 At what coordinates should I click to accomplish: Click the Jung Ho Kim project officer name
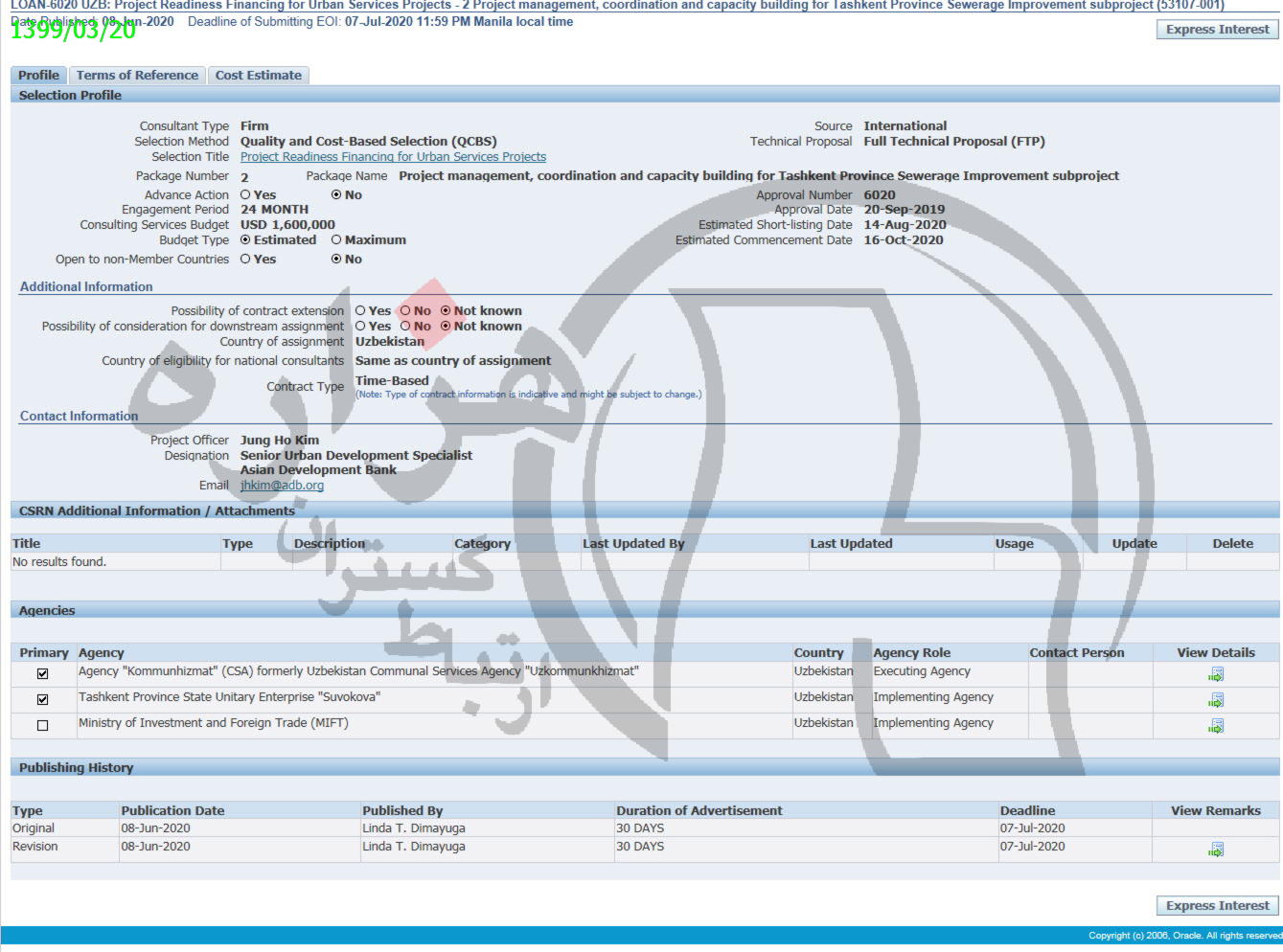point(280,440)
